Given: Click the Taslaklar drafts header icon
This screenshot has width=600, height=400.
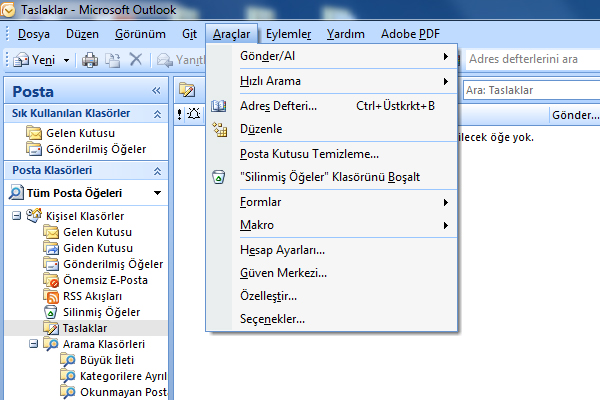Looking at the screenshot, I should [x=187, y=90].
